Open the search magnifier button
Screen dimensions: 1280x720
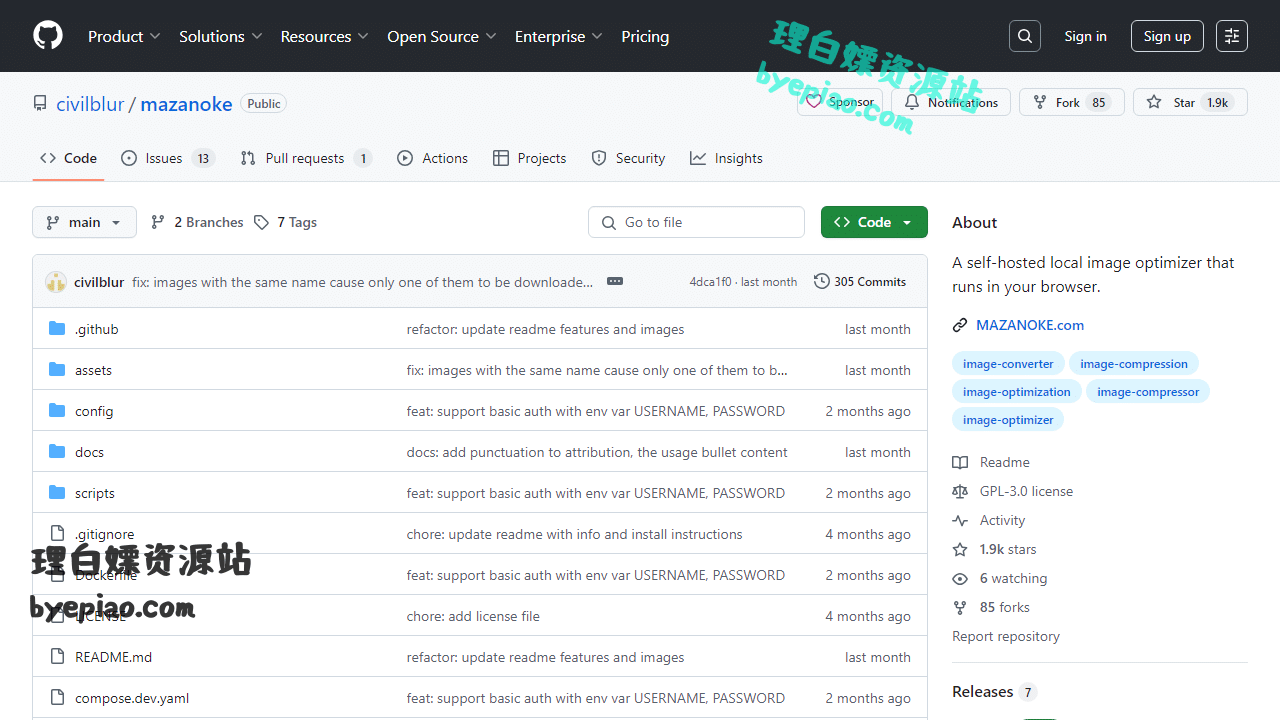tap(1025, 36)
